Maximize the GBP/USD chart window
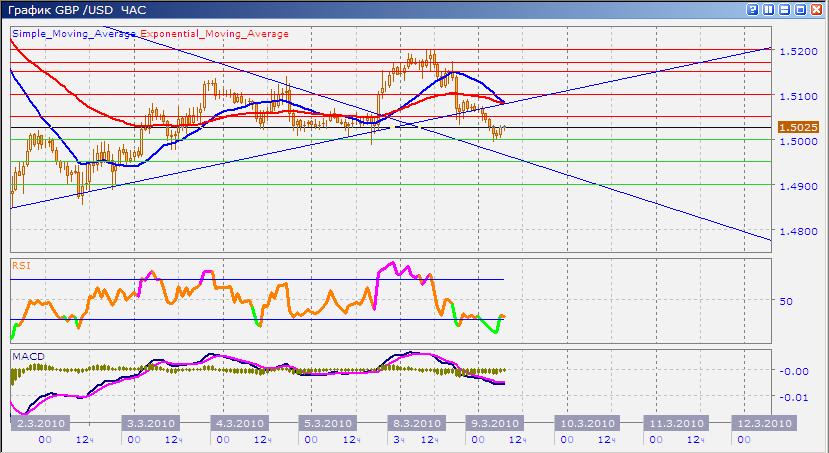 (x=800, y=8)
